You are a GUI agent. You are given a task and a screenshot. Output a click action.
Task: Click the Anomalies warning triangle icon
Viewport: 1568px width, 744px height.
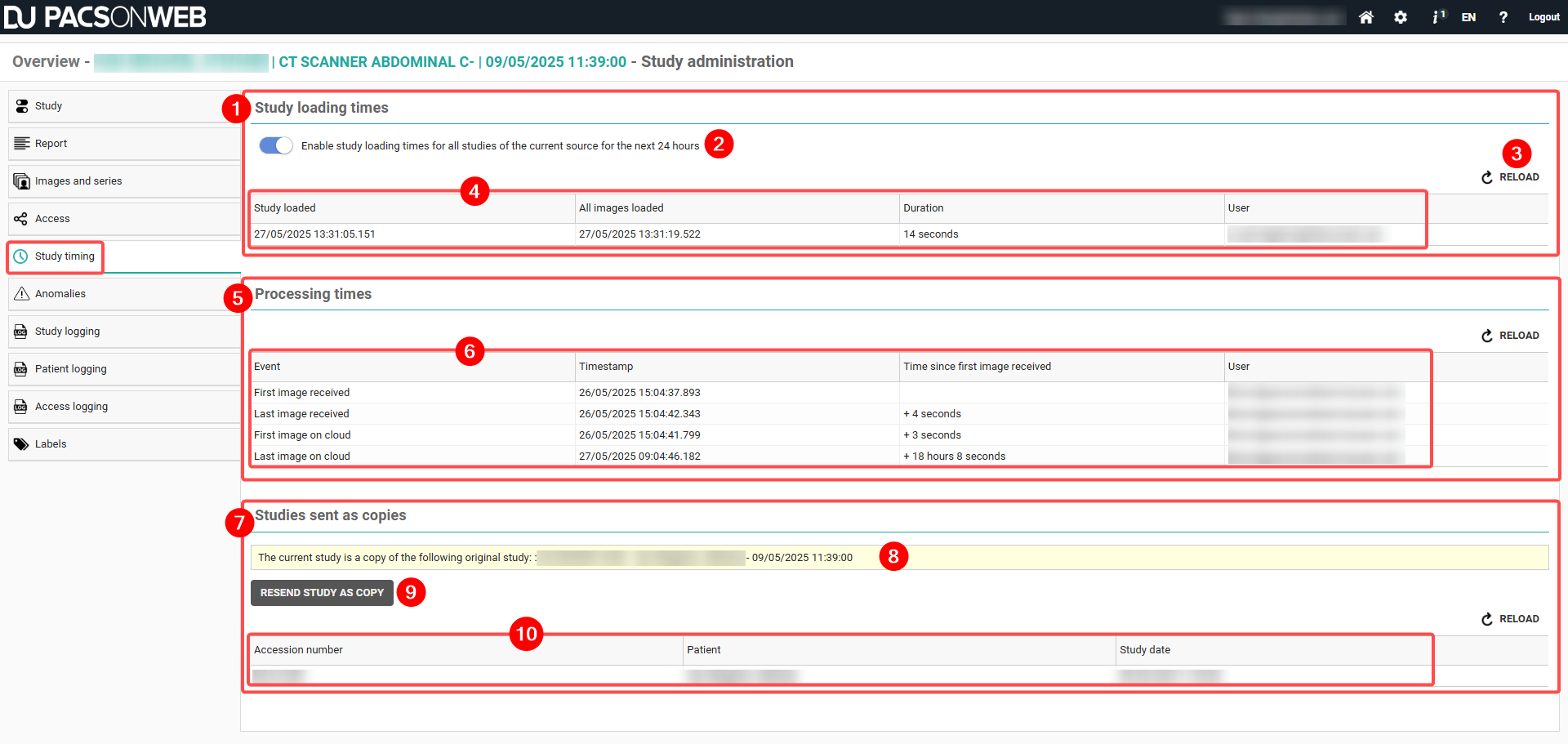tap(22, 294)
